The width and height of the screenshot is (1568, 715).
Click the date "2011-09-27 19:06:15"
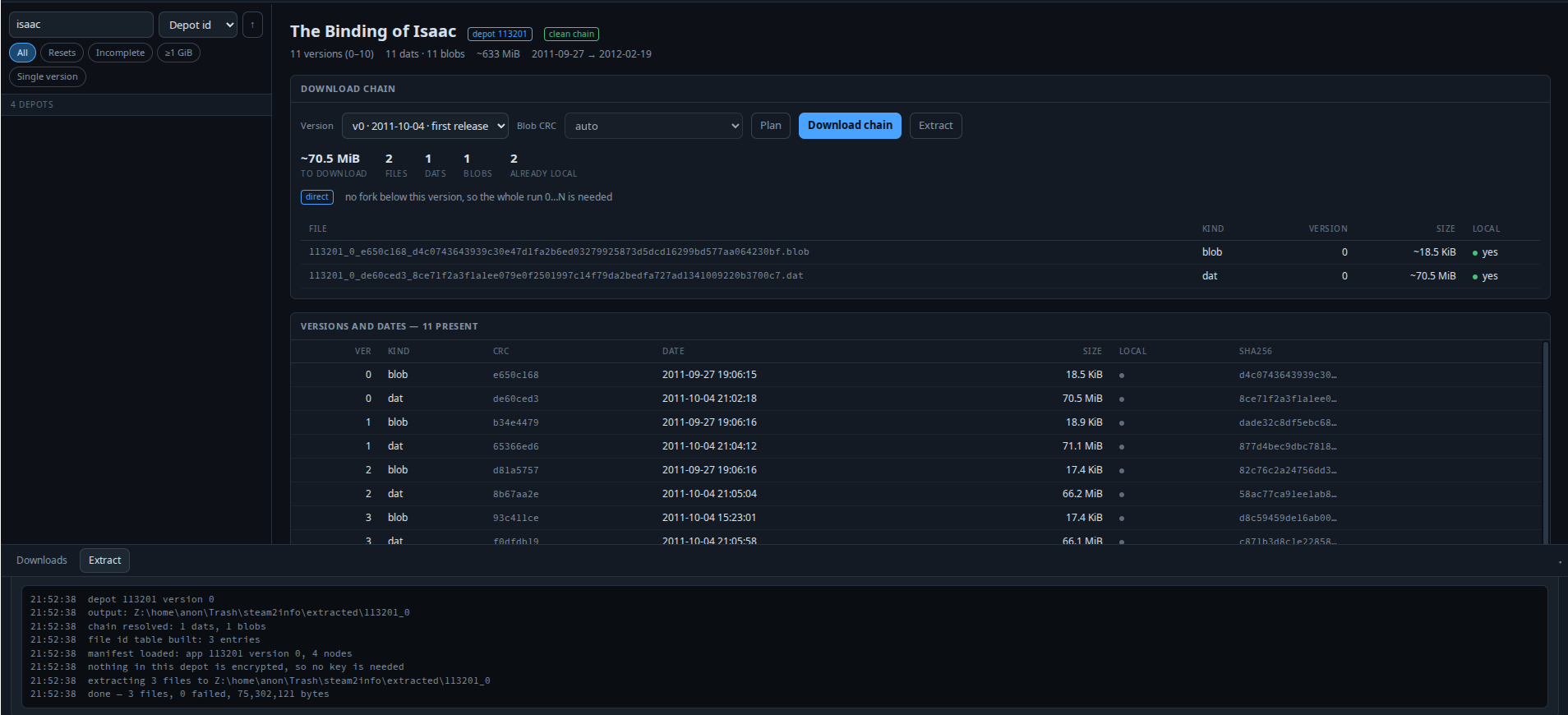[709, 375]
